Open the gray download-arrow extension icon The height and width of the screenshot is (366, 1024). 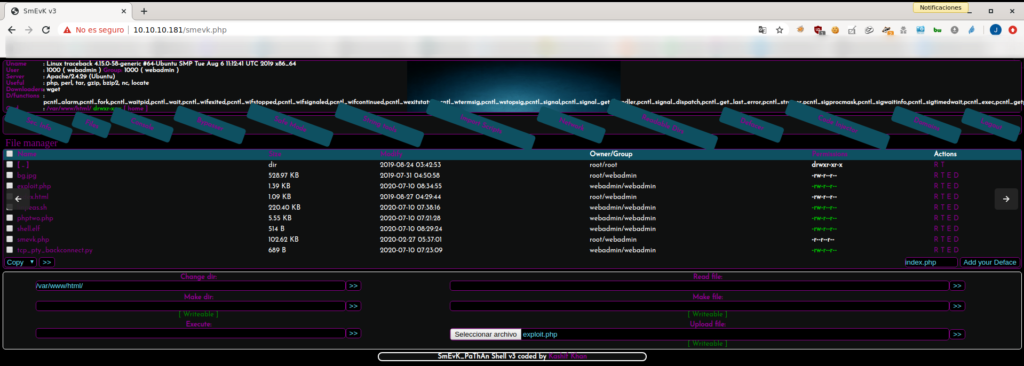pos(954,30)
